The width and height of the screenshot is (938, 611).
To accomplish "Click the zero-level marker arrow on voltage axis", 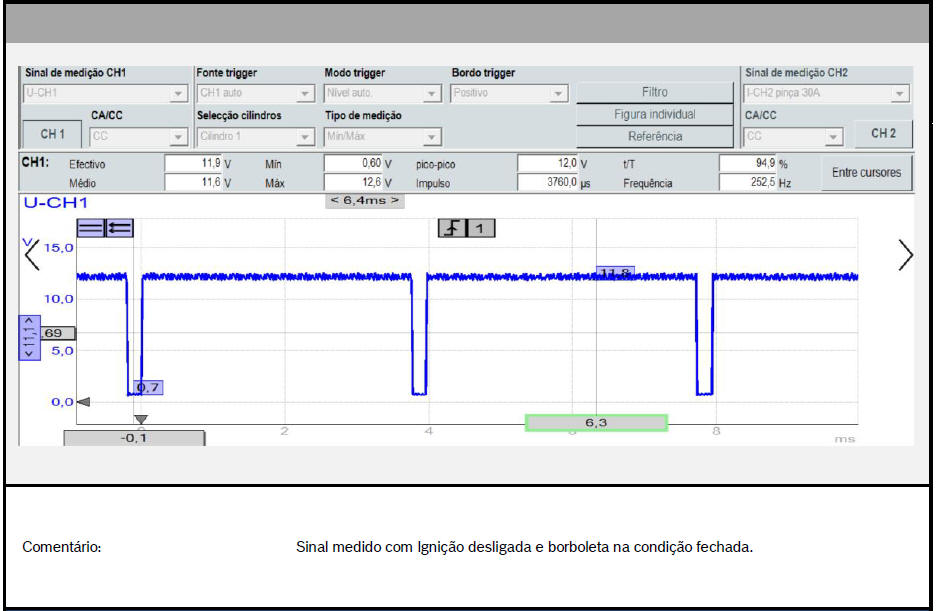I will tap(83, 402).
